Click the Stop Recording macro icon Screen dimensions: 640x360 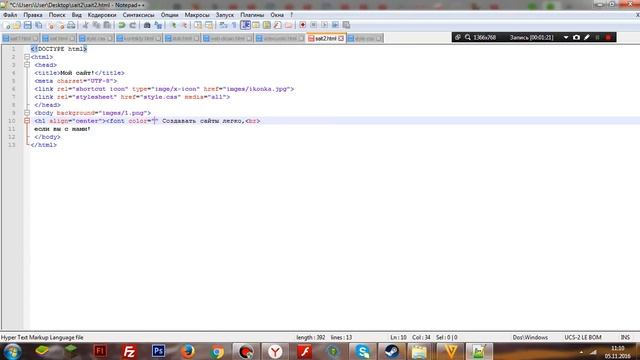point(313,25)
